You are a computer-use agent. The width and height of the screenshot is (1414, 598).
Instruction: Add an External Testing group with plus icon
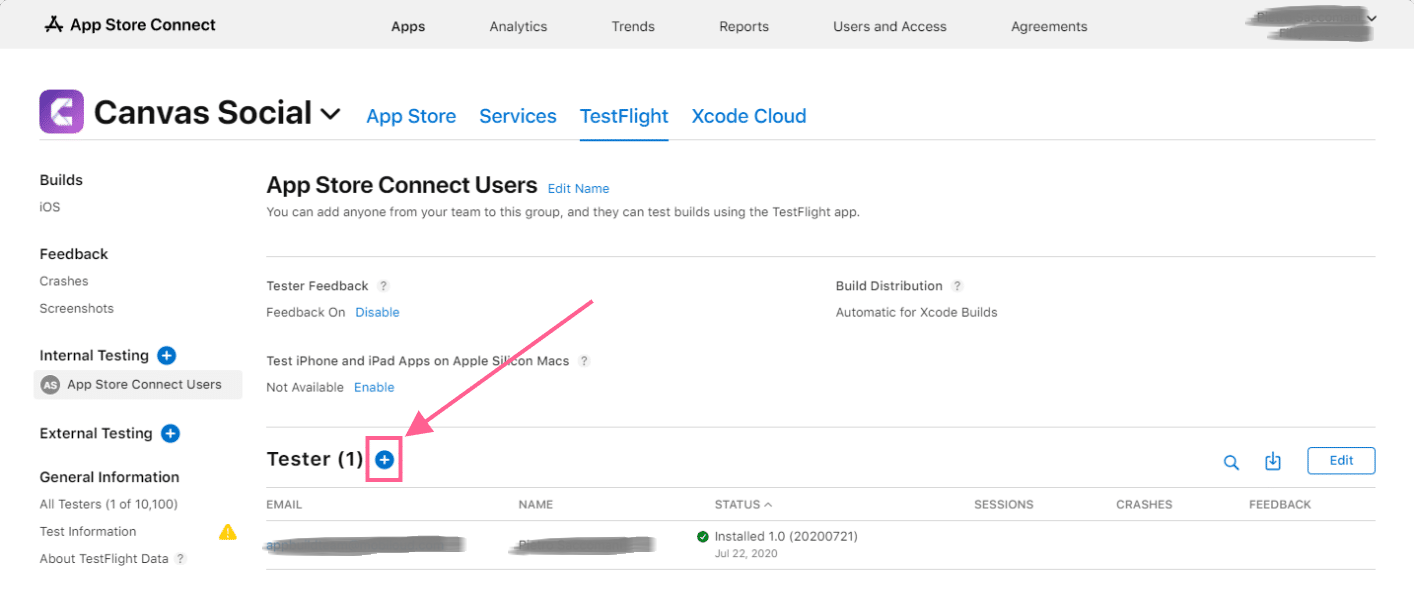[170, 433]
